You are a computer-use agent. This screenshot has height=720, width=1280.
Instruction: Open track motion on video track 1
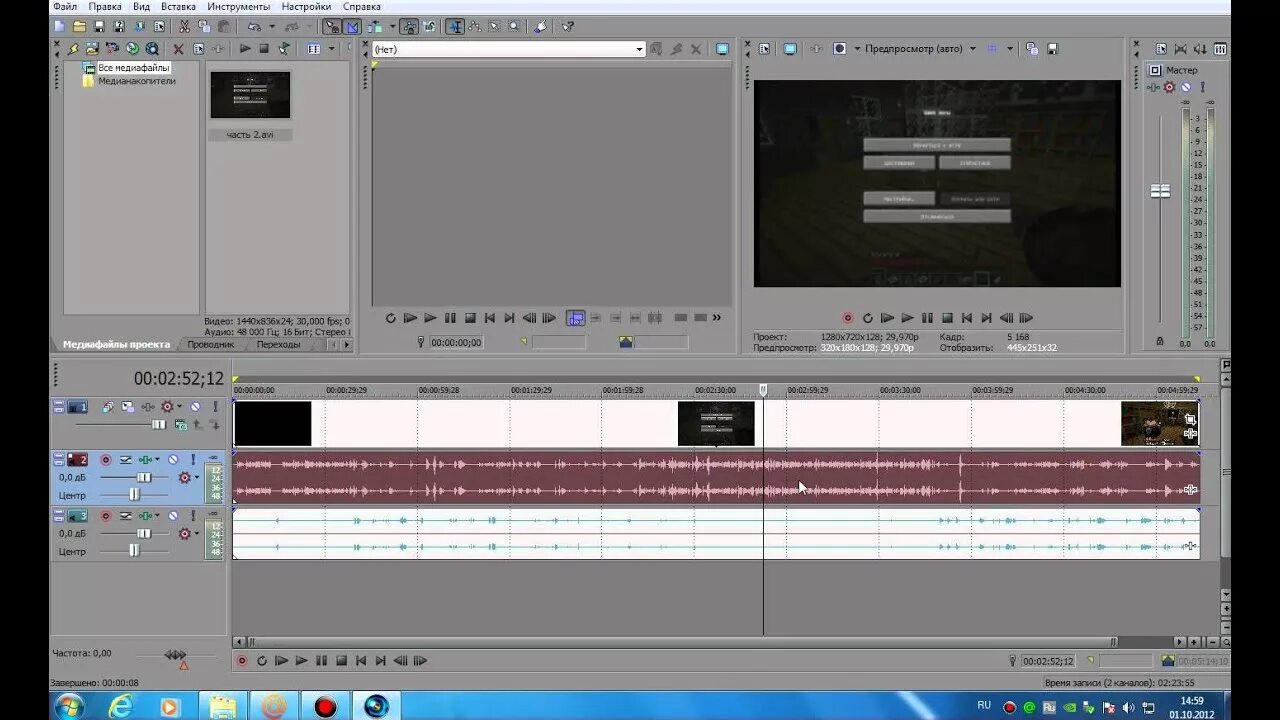pyautogui.click(x=128, y=406)
